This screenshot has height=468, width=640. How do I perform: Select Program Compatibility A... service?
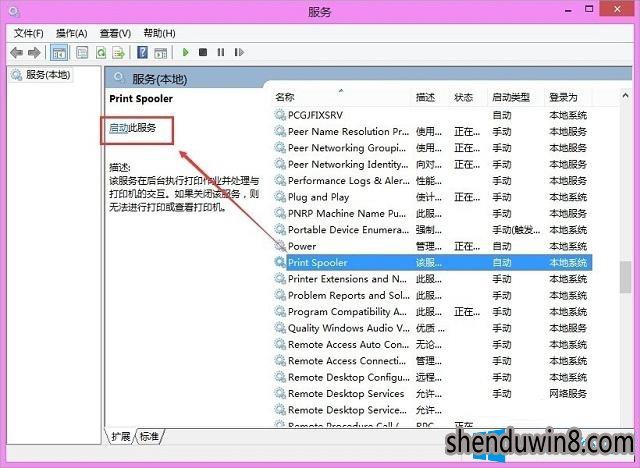click(433, 312)
